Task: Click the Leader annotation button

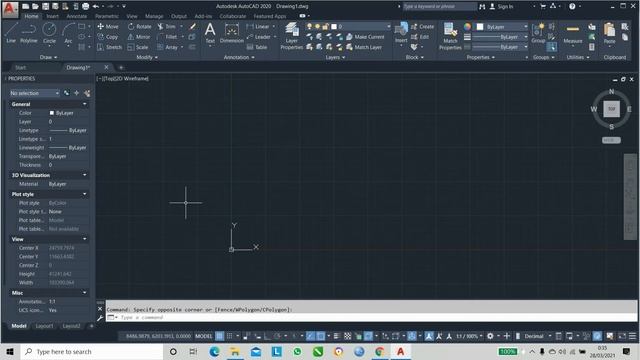Action: [x=259, y=37]
